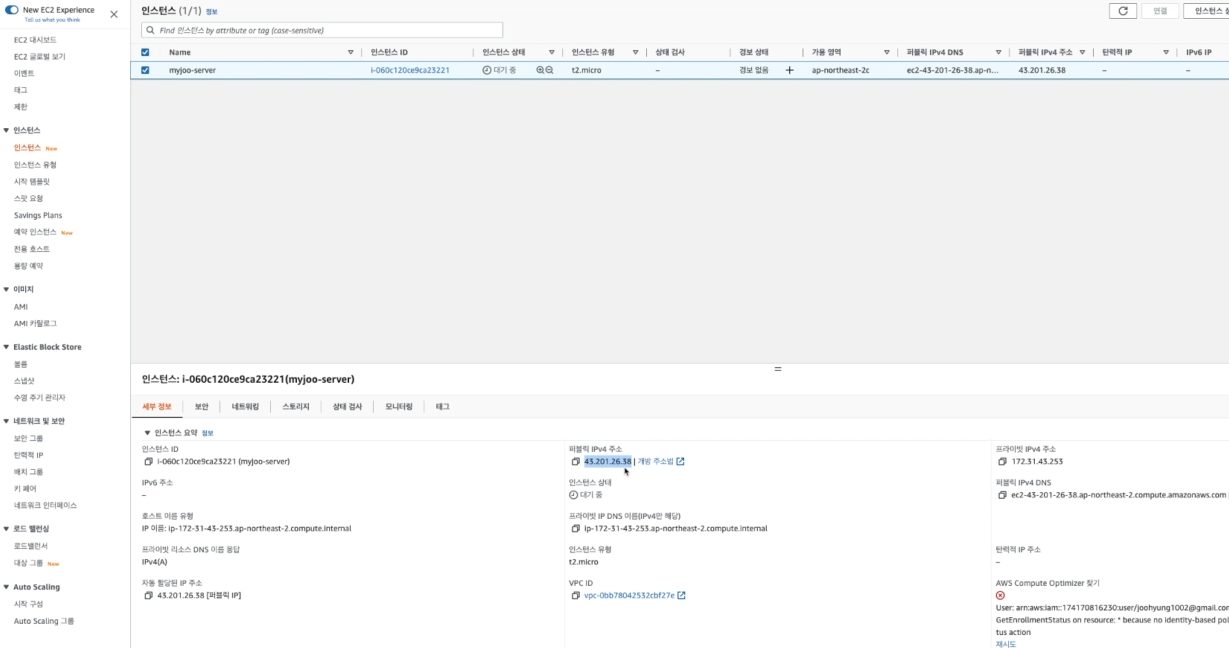The height and width of the screenshot is (648, 1229).
Task: Toggle the select-all instances checkbox
Action: click(145, 52)
